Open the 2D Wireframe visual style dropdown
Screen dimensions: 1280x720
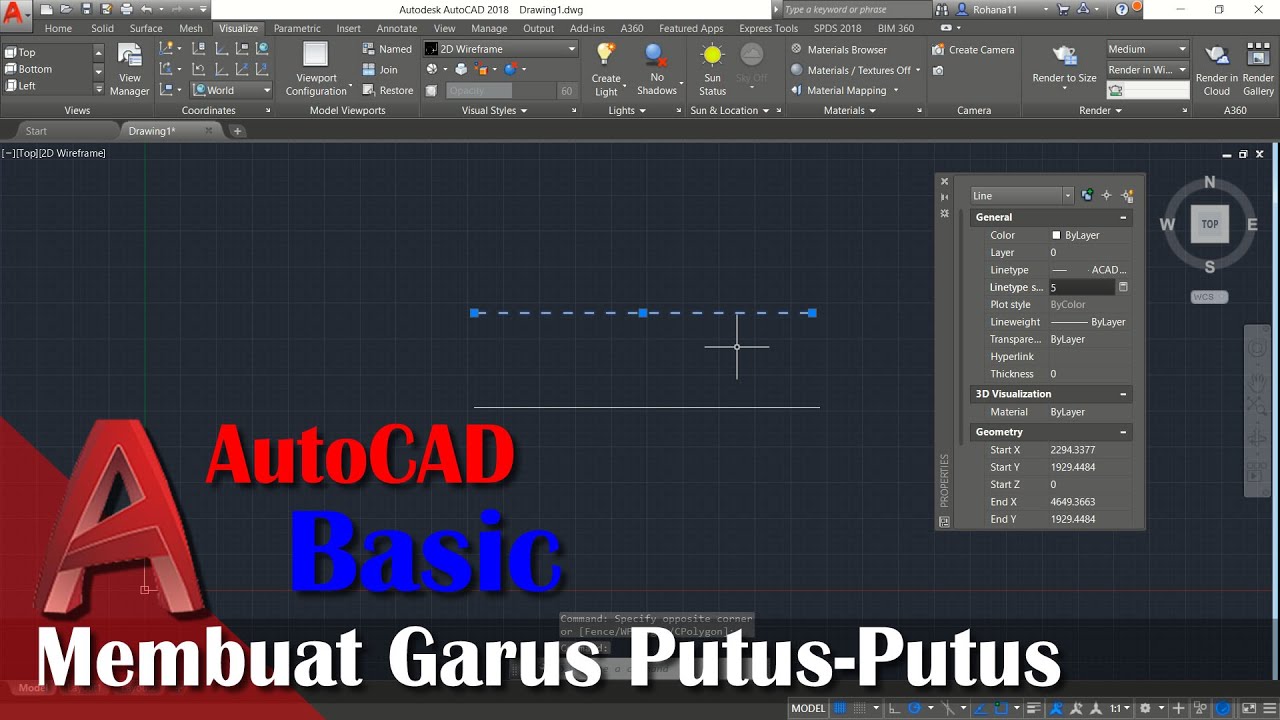coord(500,49)
